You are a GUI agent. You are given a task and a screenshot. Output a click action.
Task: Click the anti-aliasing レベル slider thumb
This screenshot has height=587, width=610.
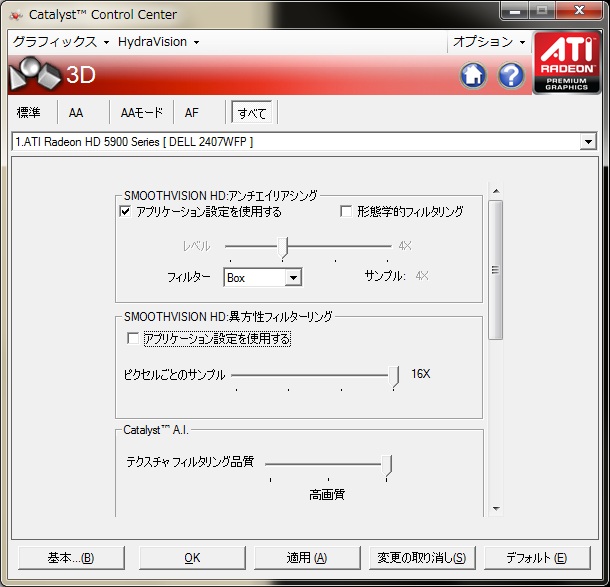coord(283,247)
